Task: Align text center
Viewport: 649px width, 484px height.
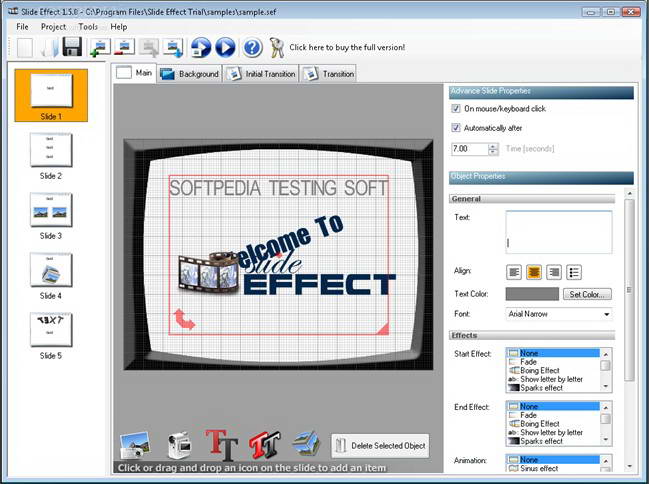Action: 534,272
